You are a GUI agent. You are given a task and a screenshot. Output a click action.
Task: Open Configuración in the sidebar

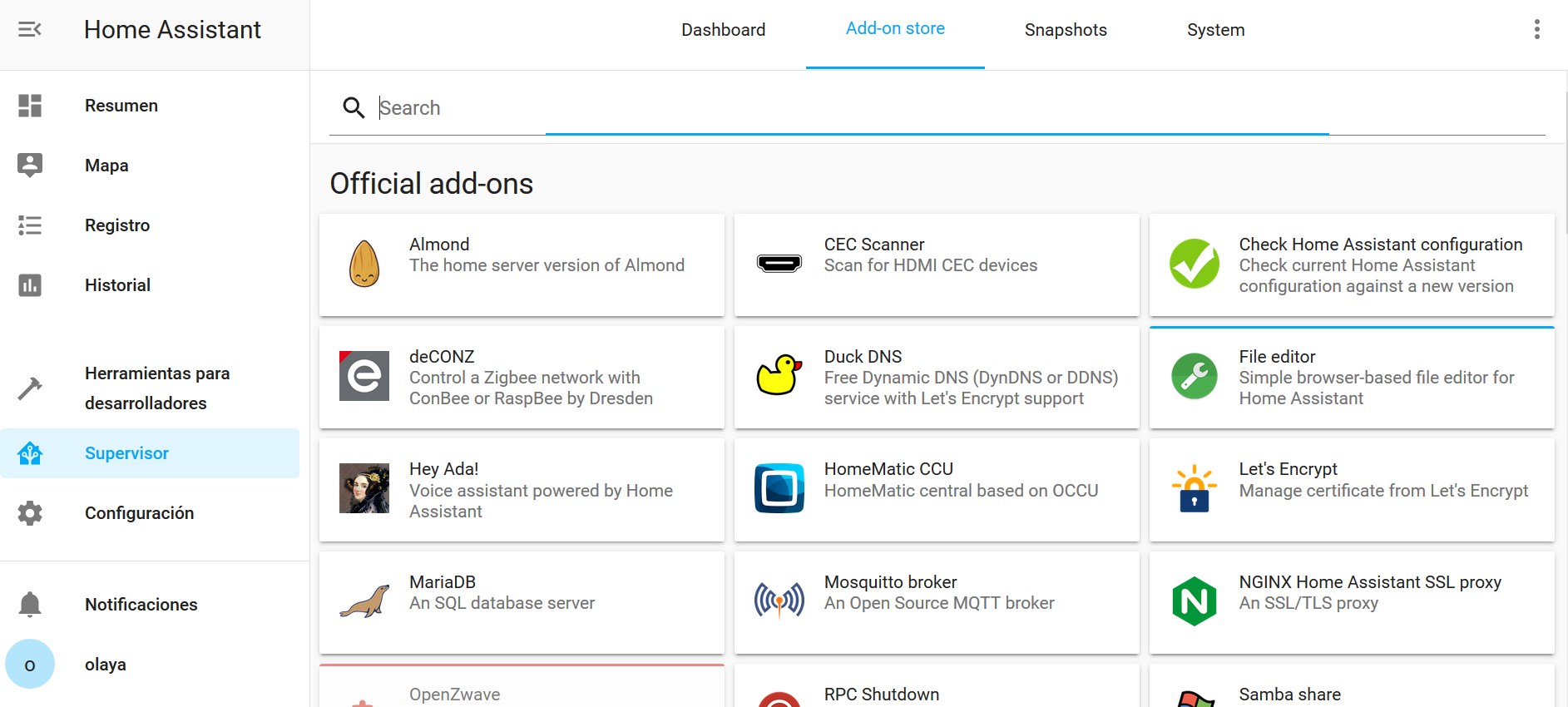pyautogui.click(x=150, y=513)
